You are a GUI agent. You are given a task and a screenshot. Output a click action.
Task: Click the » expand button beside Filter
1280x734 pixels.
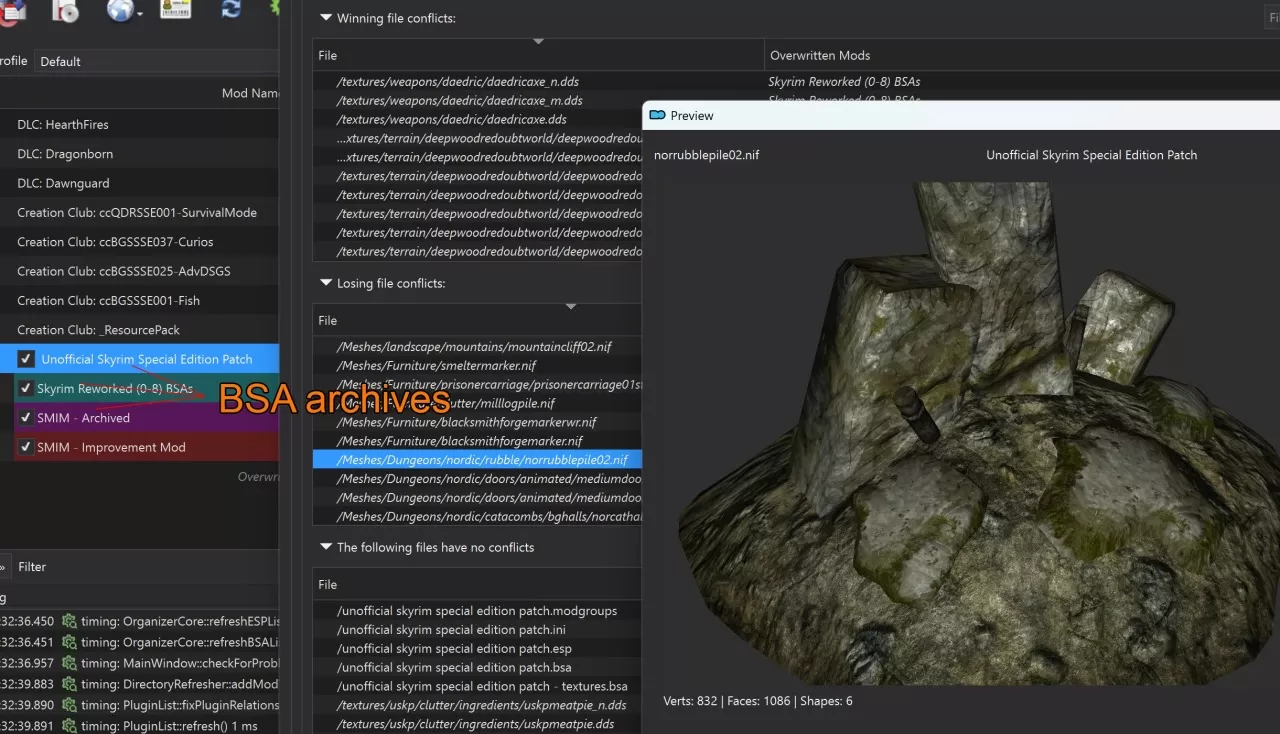3,566
